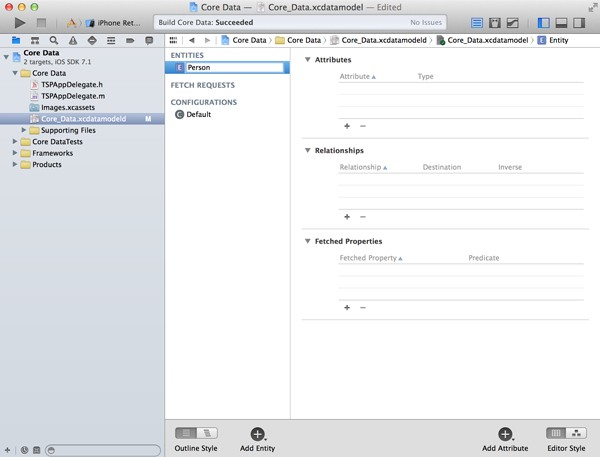Open the Debug navigator
The image size is (600, 457).
pos(111,40)
